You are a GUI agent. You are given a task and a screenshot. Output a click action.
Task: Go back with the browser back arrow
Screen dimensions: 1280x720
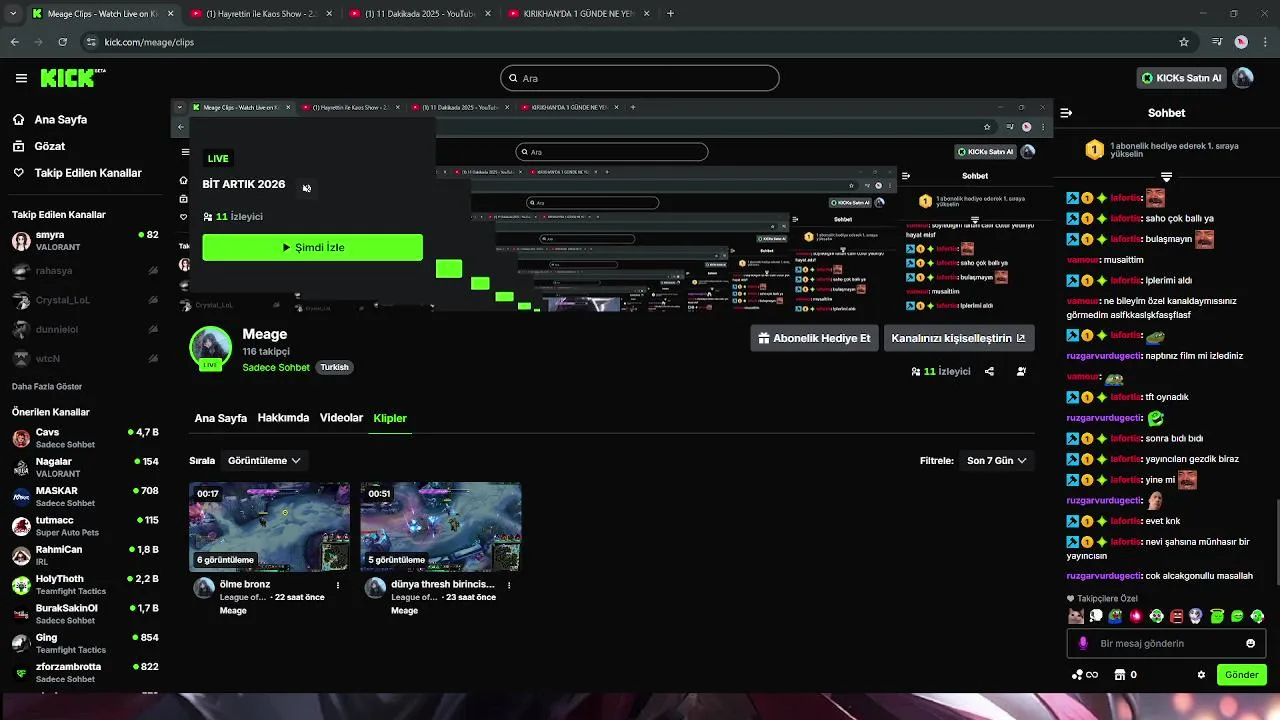(14, 42)
